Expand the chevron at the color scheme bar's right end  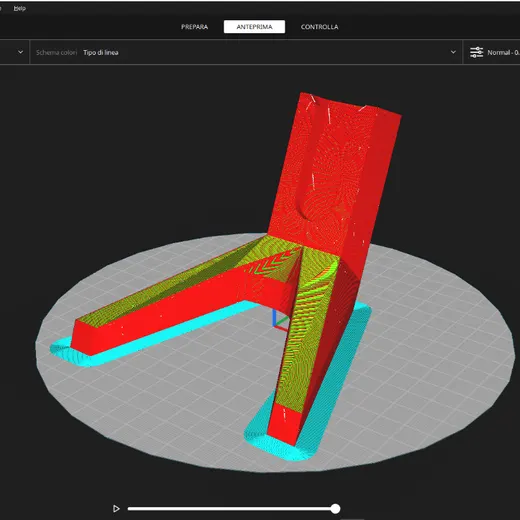453,52
